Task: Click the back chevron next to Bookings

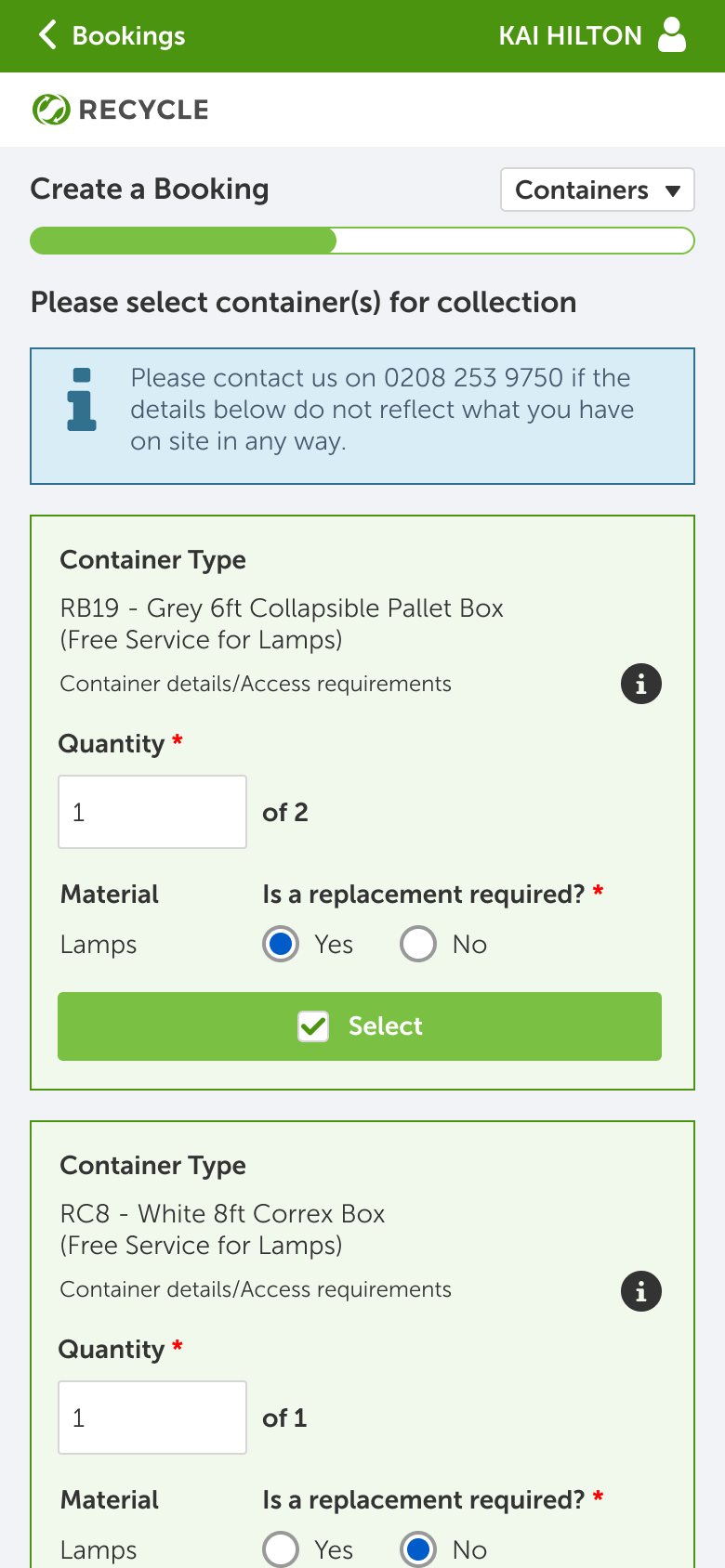Action: [47, 35]
